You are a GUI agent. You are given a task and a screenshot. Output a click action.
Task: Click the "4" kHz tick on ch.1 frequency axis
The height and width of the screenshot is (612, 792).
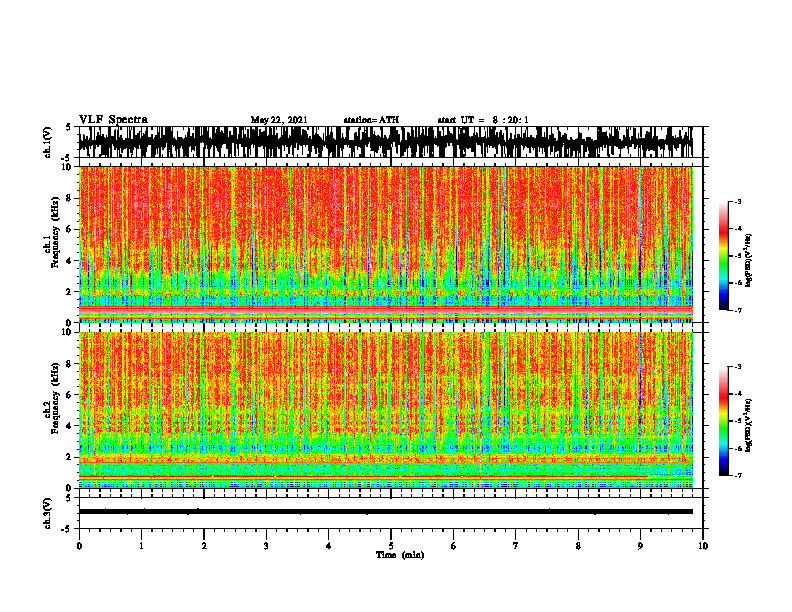click(x=70, y=261)
